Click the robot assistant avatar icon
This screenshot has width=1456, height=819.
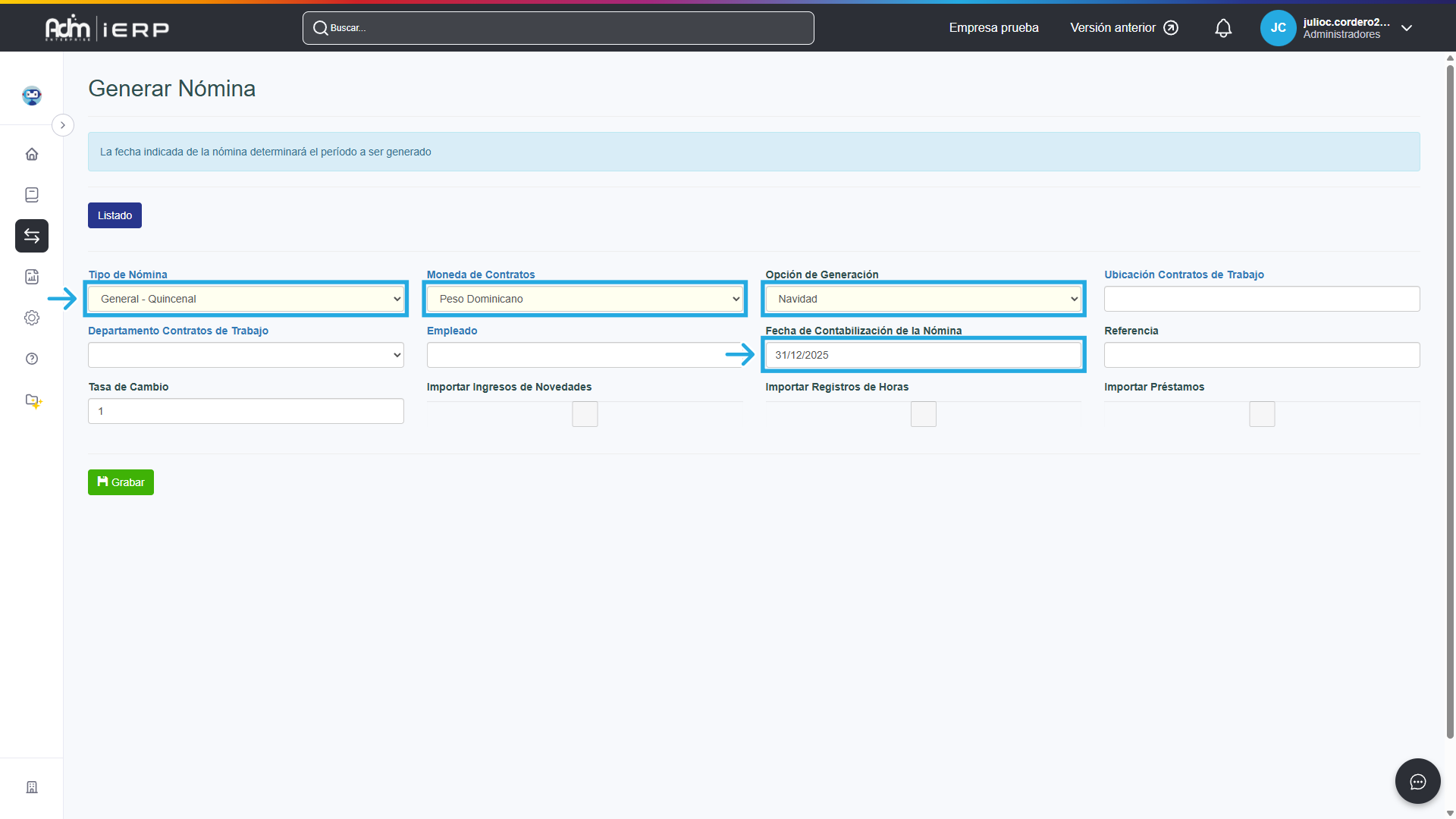(x=32, y=96)
